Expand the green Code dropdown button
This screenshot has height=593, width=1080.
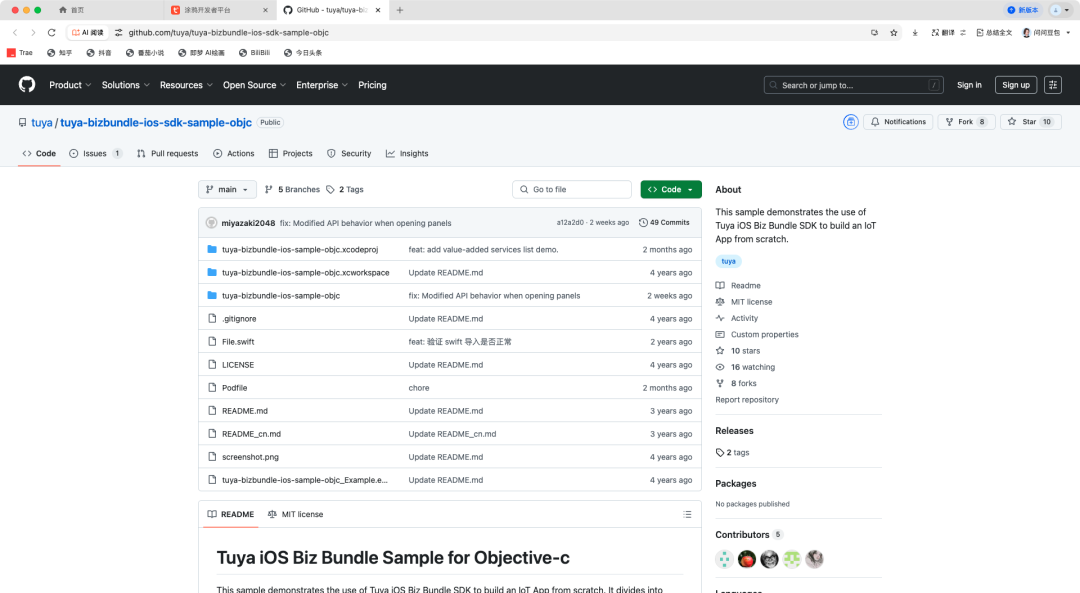point(671,189)
